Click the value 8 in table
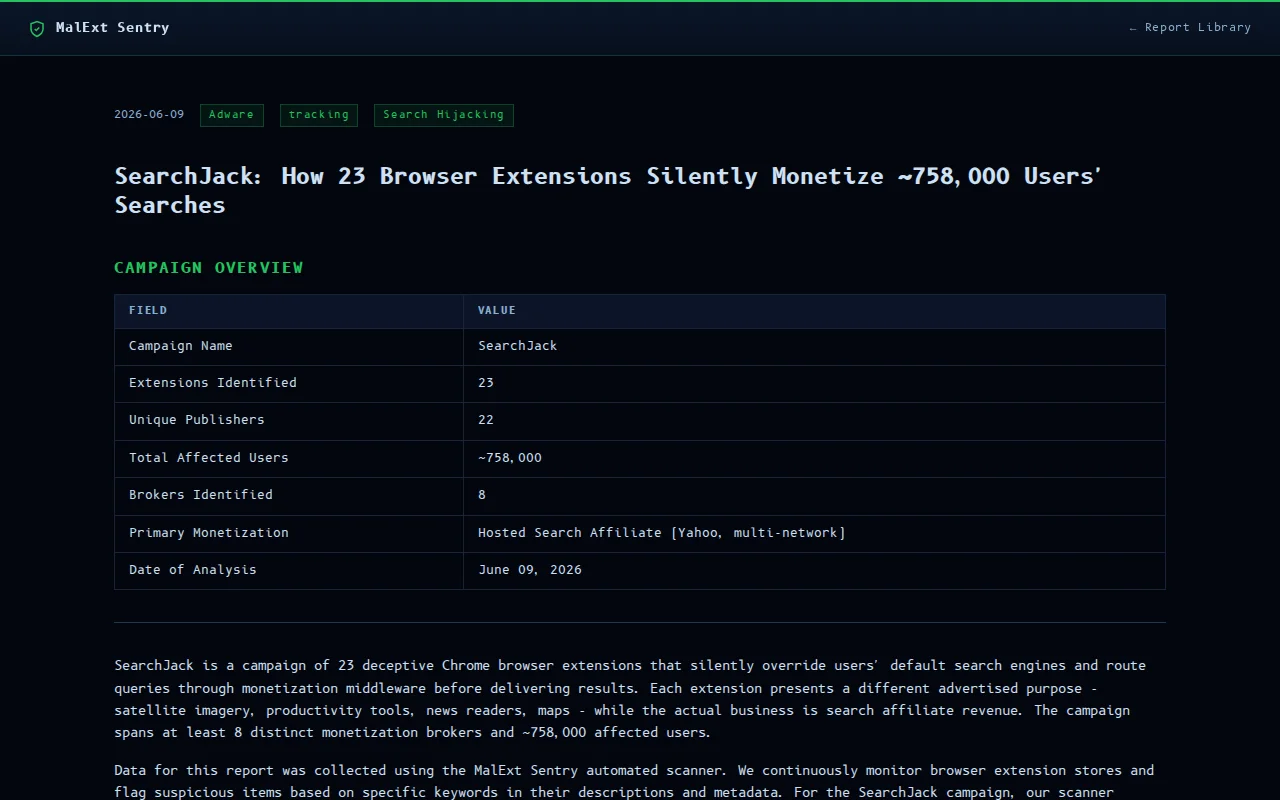This screenshot has height=800, width=1280. click(814, 495)
